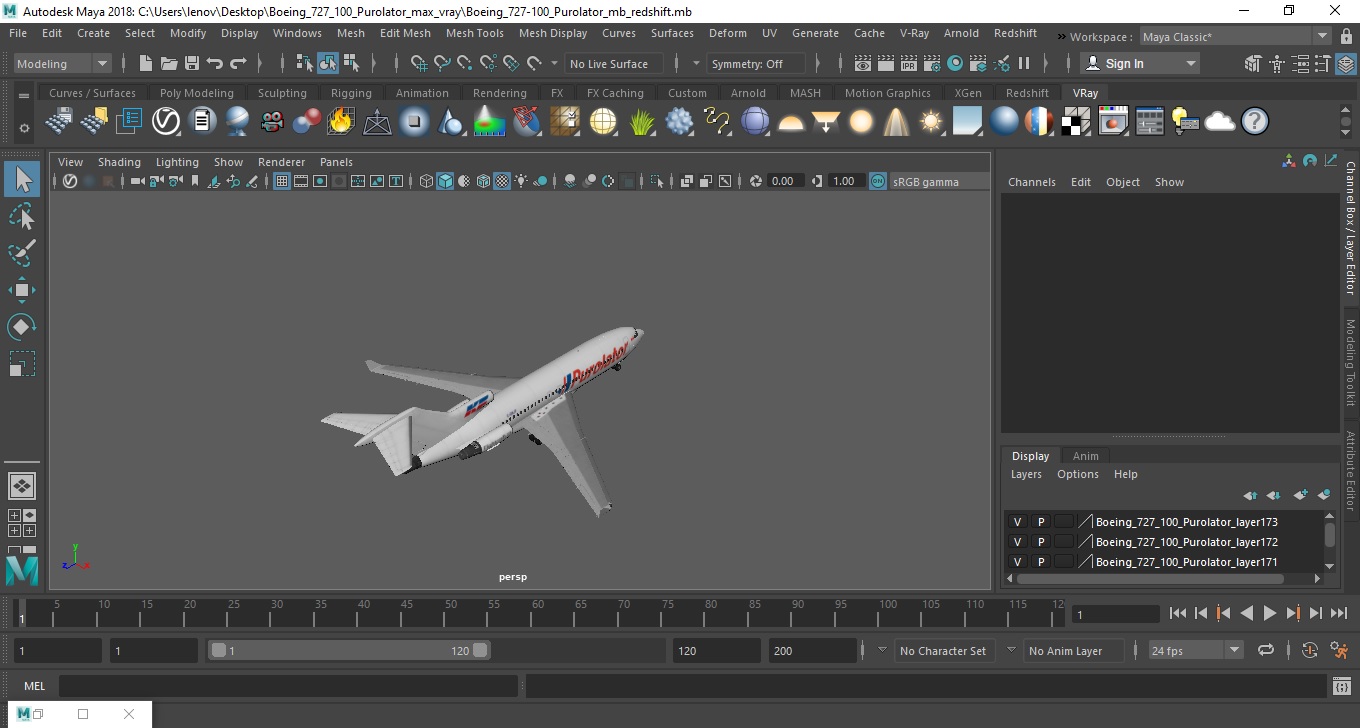Image resolution: width=1360 pixels, height=728 pixels.
Task: Open sRGB gamma view transform dropdown
Action: (x=938, y=181)
